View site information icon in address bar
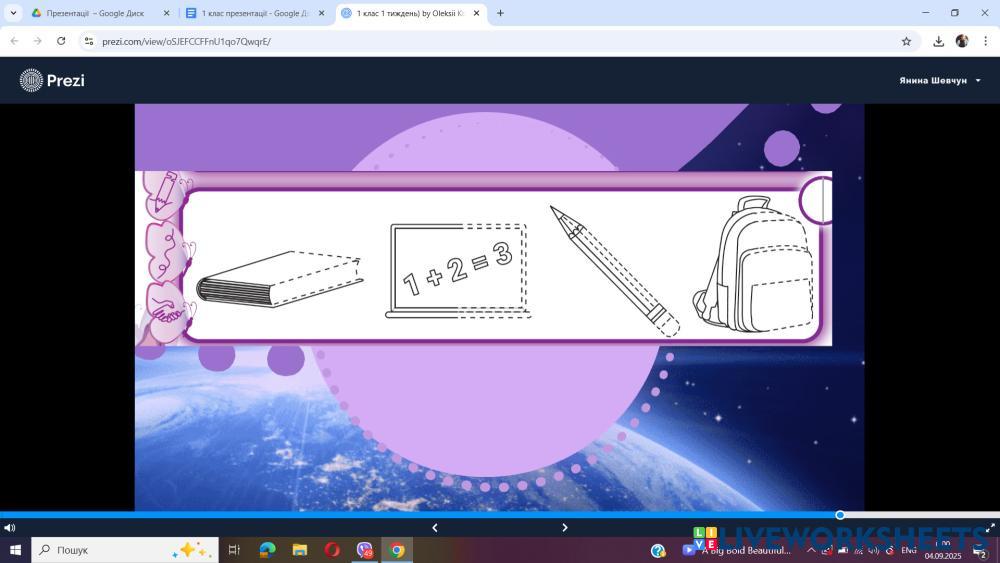 click(89, 41)
